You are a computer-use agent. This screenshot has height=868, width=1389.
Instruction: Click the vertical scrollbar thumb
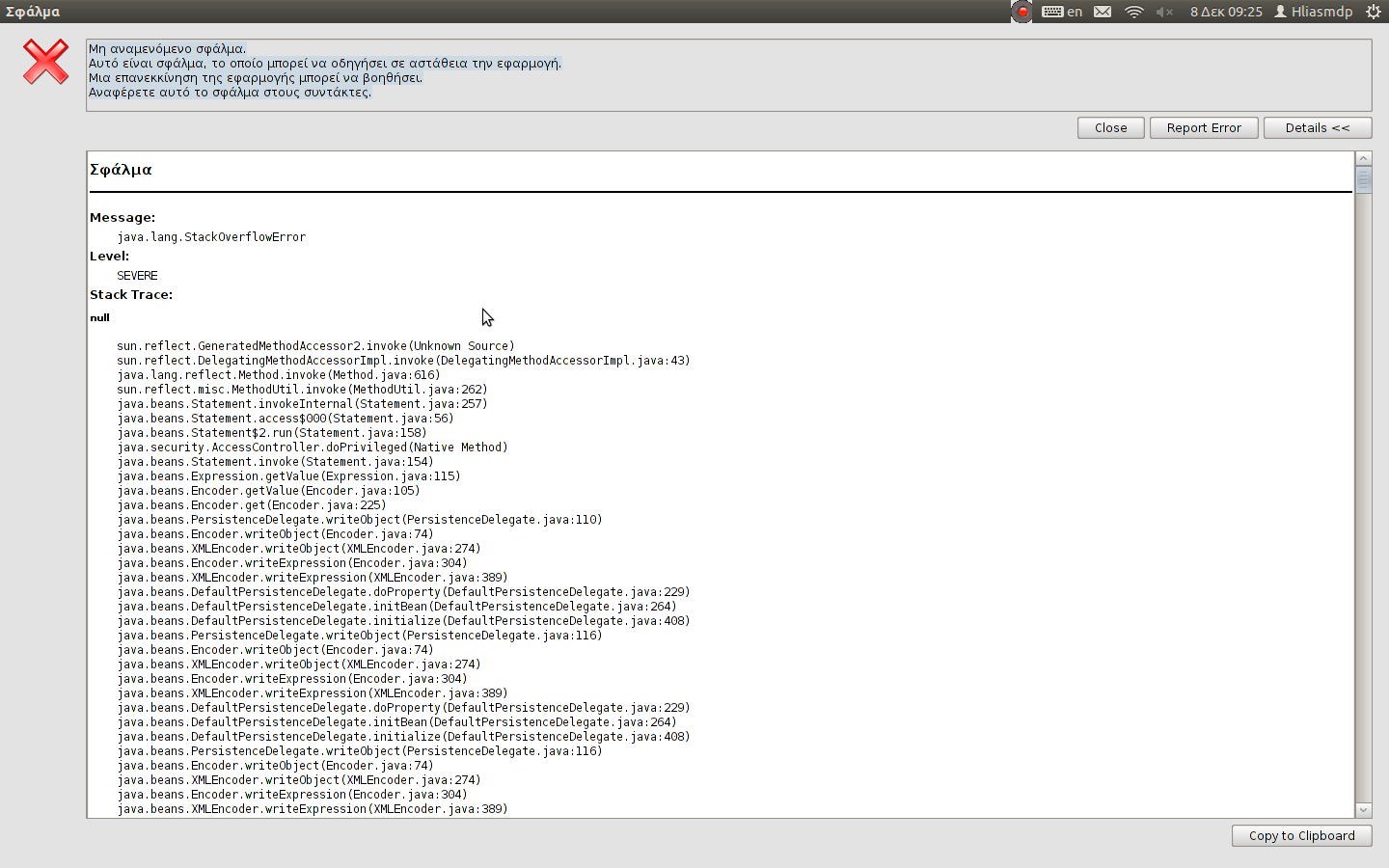point(1363,179)
